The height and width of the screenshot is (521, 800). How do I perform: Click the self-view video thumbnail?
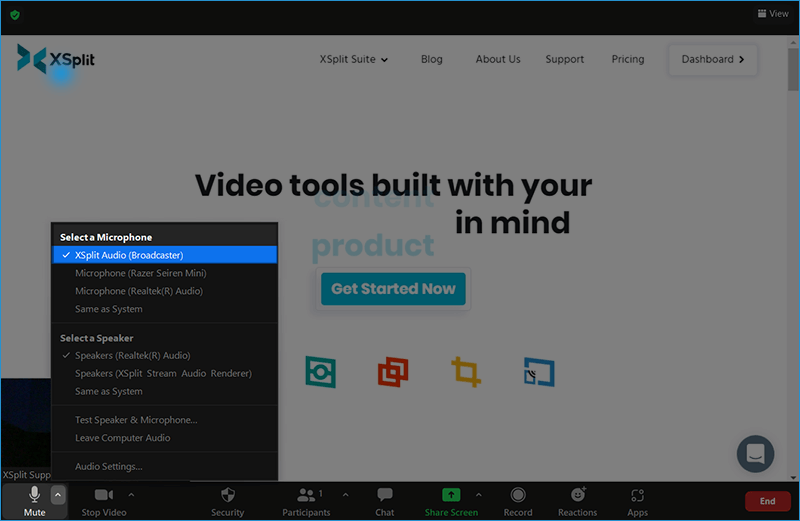click(26, 429)
